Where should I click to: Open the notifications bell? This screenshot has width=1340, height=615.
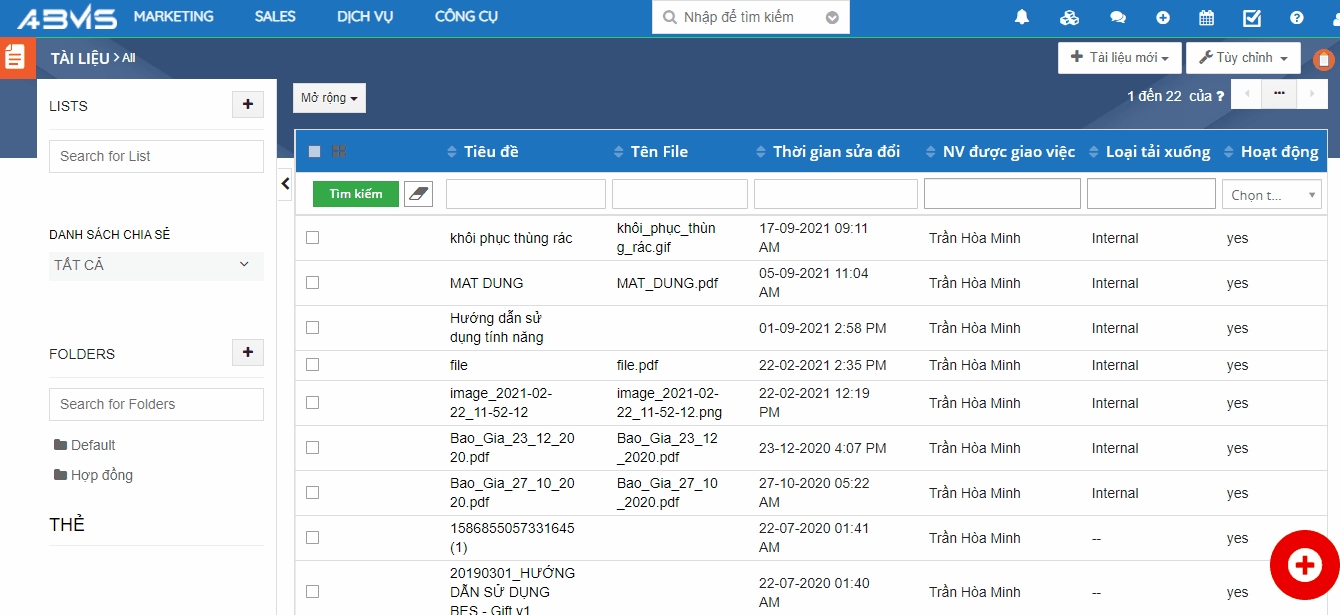[x=1022, y=18]
